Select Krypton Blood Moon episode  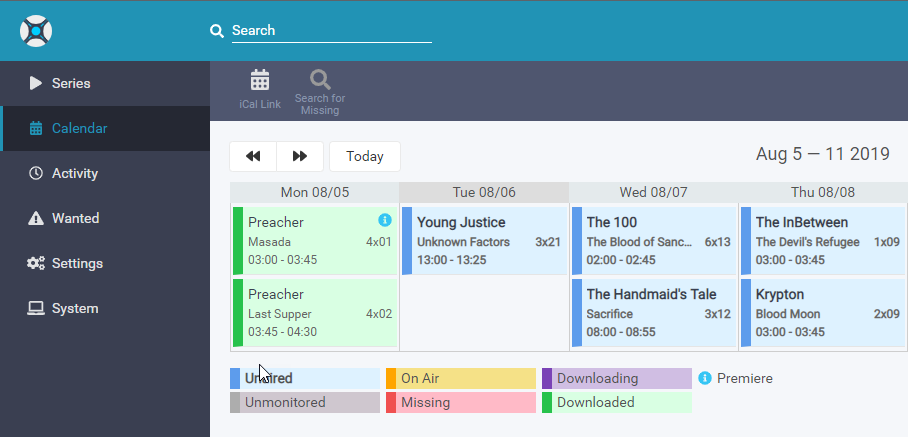point(824,312)
